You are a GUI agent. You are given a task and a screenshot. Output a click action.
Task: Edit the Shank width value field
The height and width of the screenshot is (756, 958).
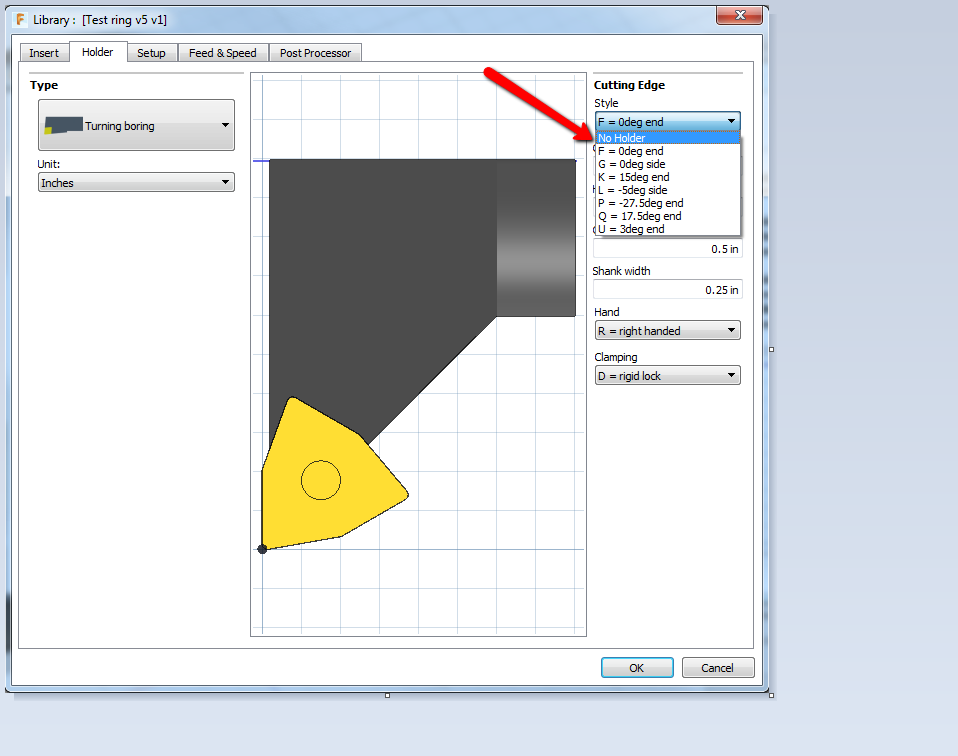(666, 289)
